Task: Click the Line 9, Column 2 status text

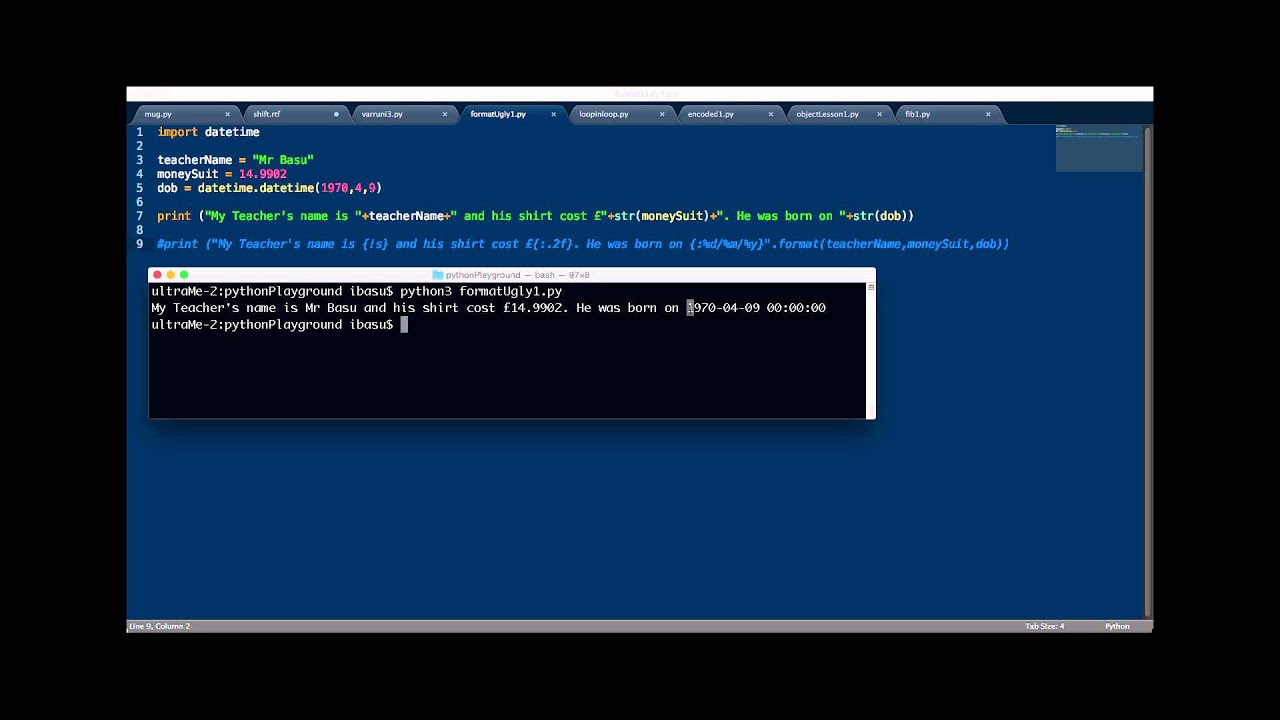Action: [x=160, y=626]
